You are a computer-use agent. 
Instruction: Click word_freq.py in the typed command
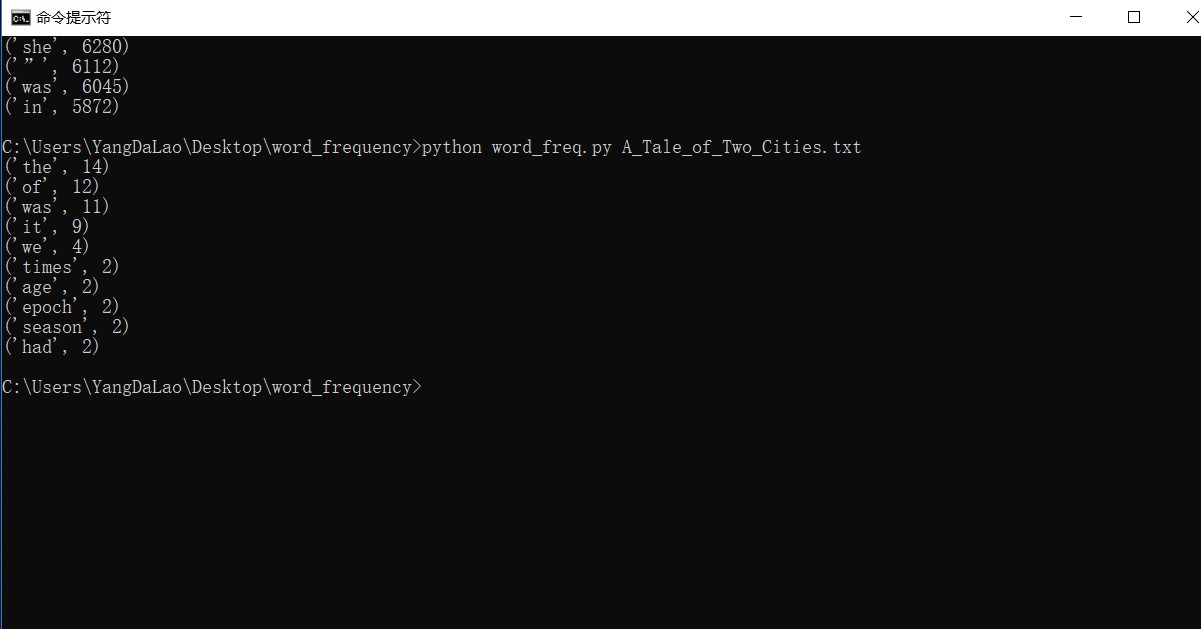pos(551,147)
